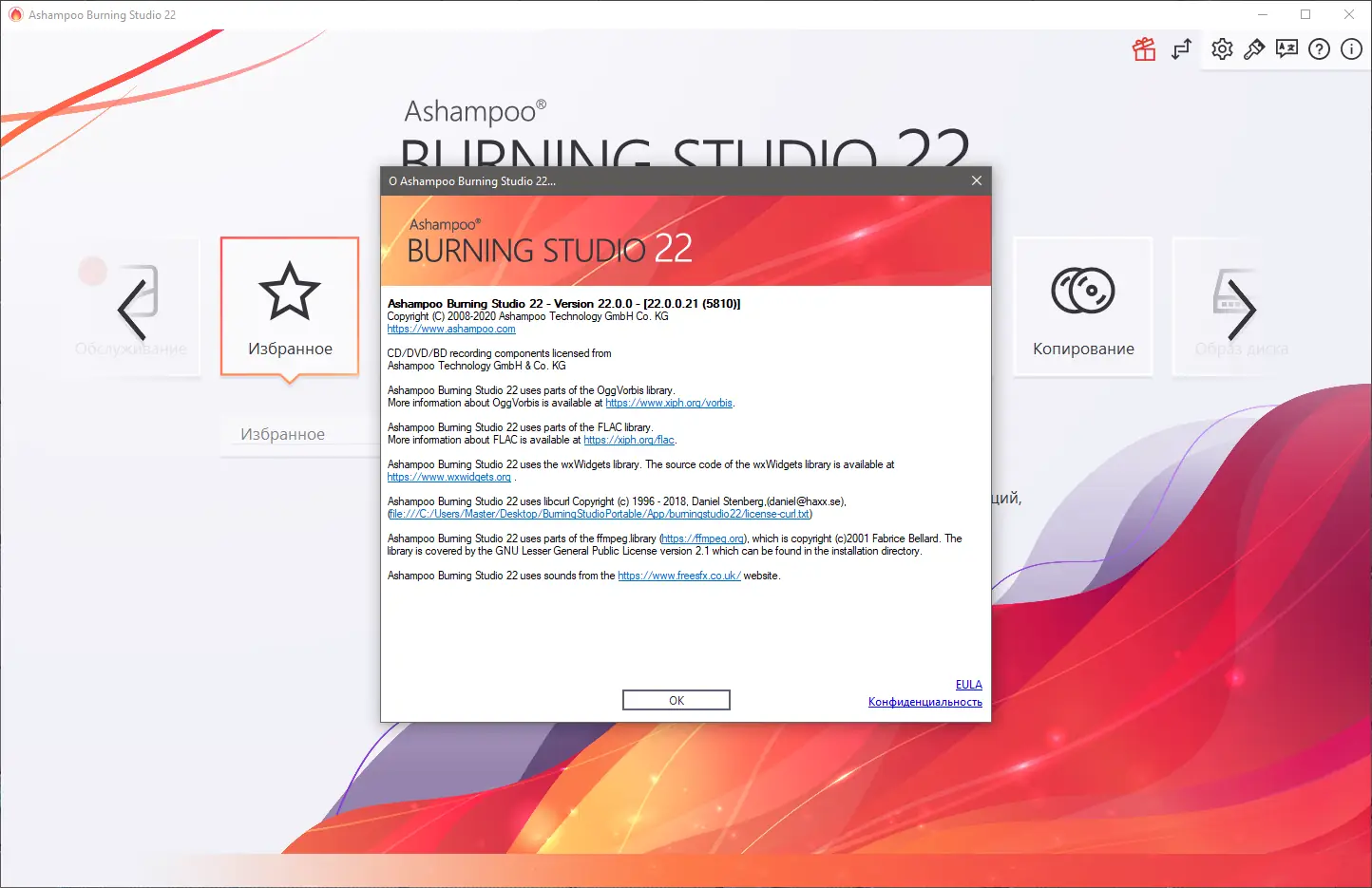Open the license-curl.txt file link

(x=600, y=514)
